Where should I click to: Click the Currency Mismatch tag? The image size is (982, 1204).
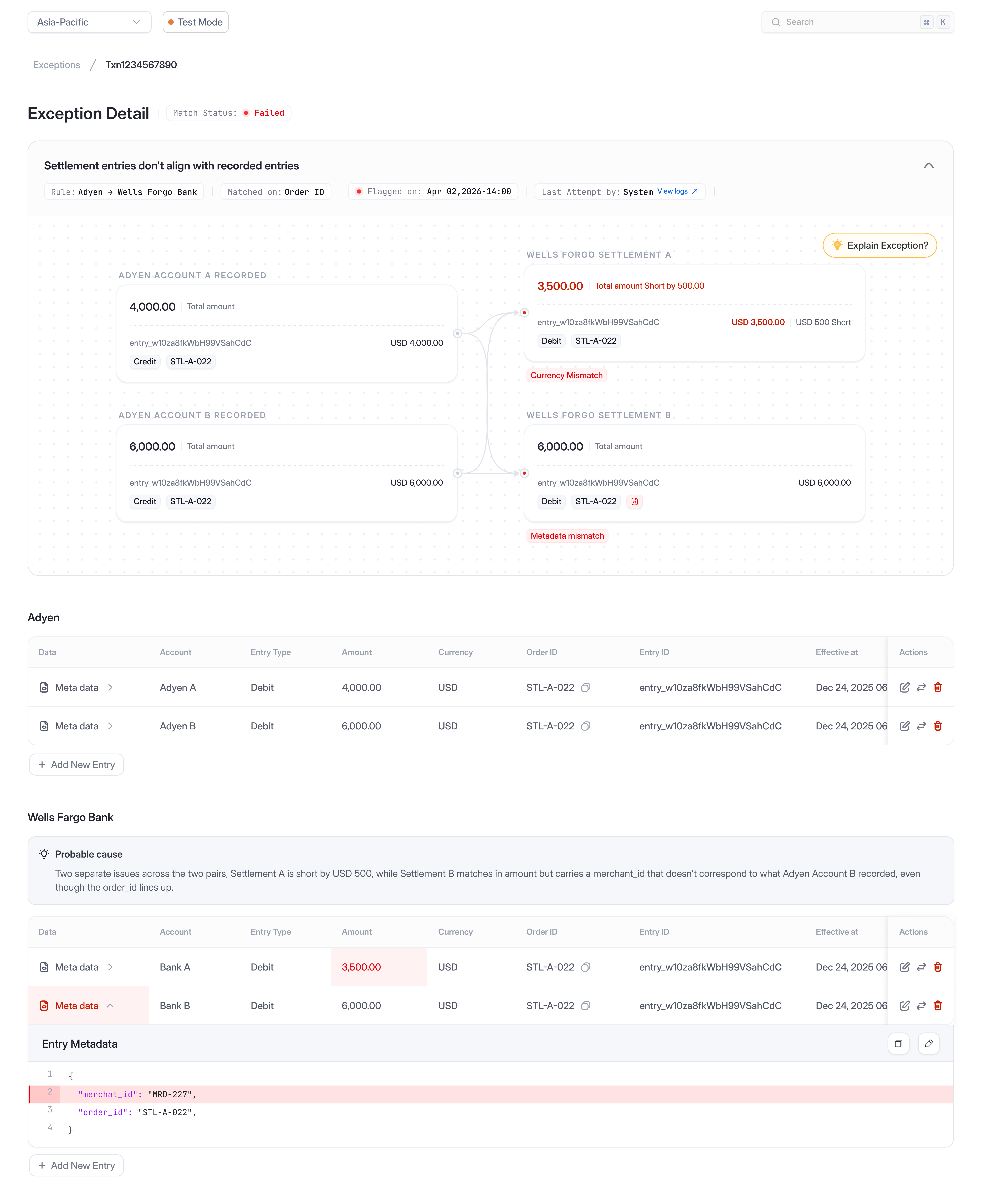(x=567, y=375)
